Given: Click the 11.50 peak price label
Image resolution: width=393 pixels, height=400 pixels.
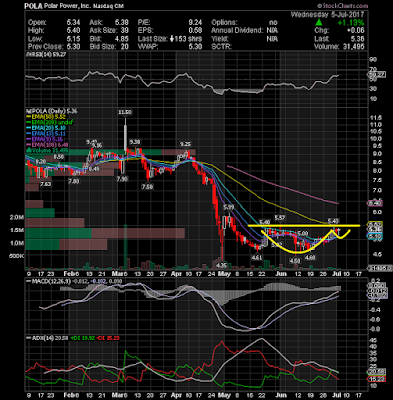Looking at the screenshot, I should coord(125,112).
